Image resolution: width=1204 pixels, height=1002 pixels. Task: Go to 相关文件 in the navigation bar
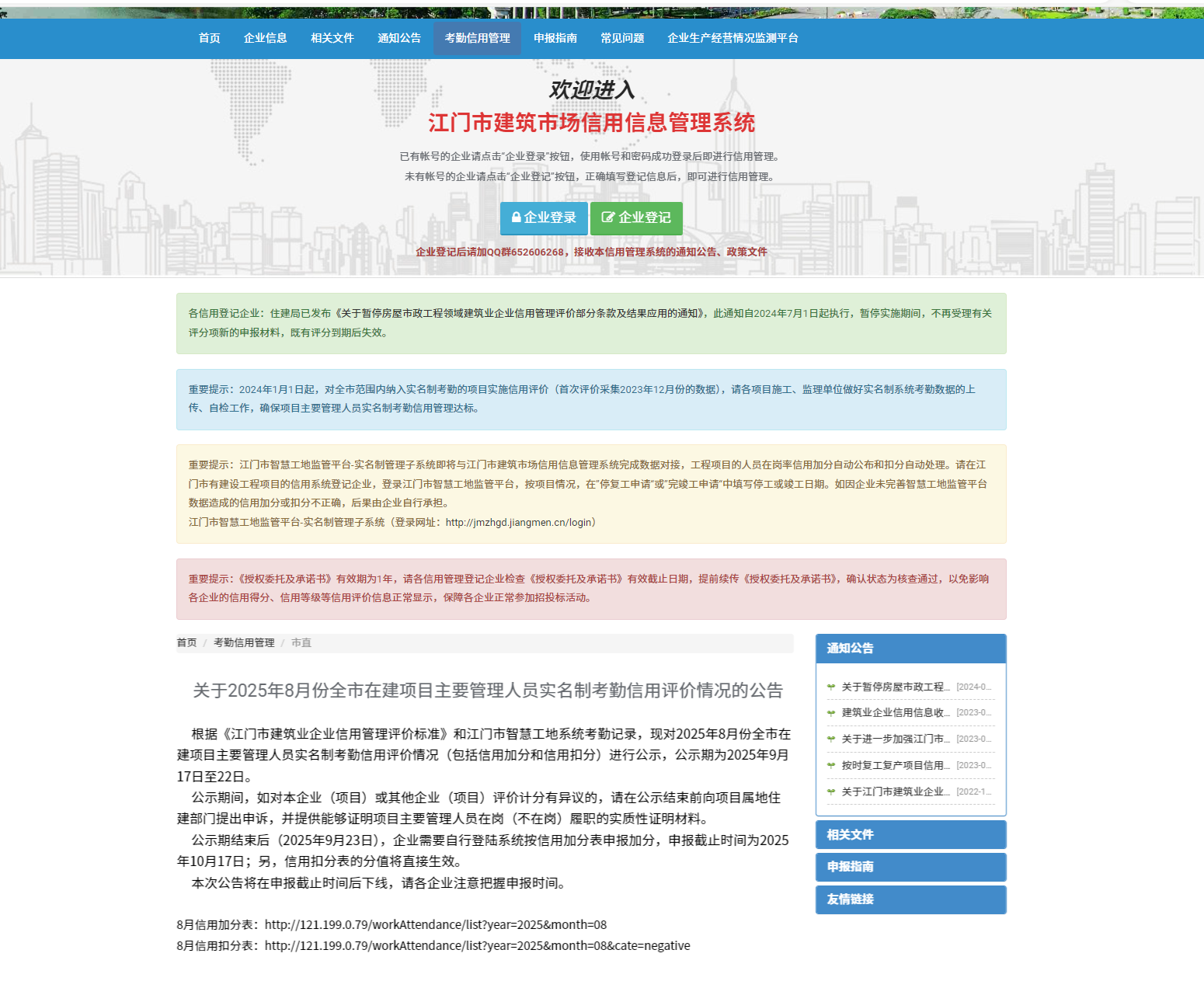click(332, 38)
